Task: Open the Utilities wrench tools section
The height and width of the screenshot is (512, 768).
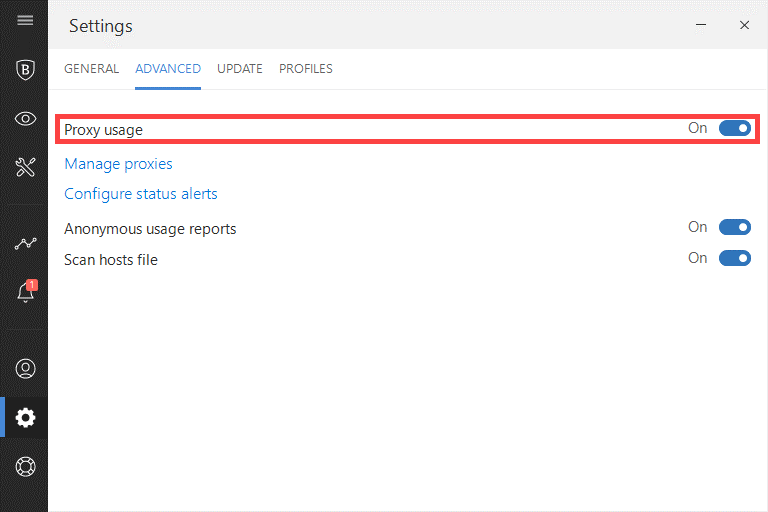Action: [x=25, y=167]
